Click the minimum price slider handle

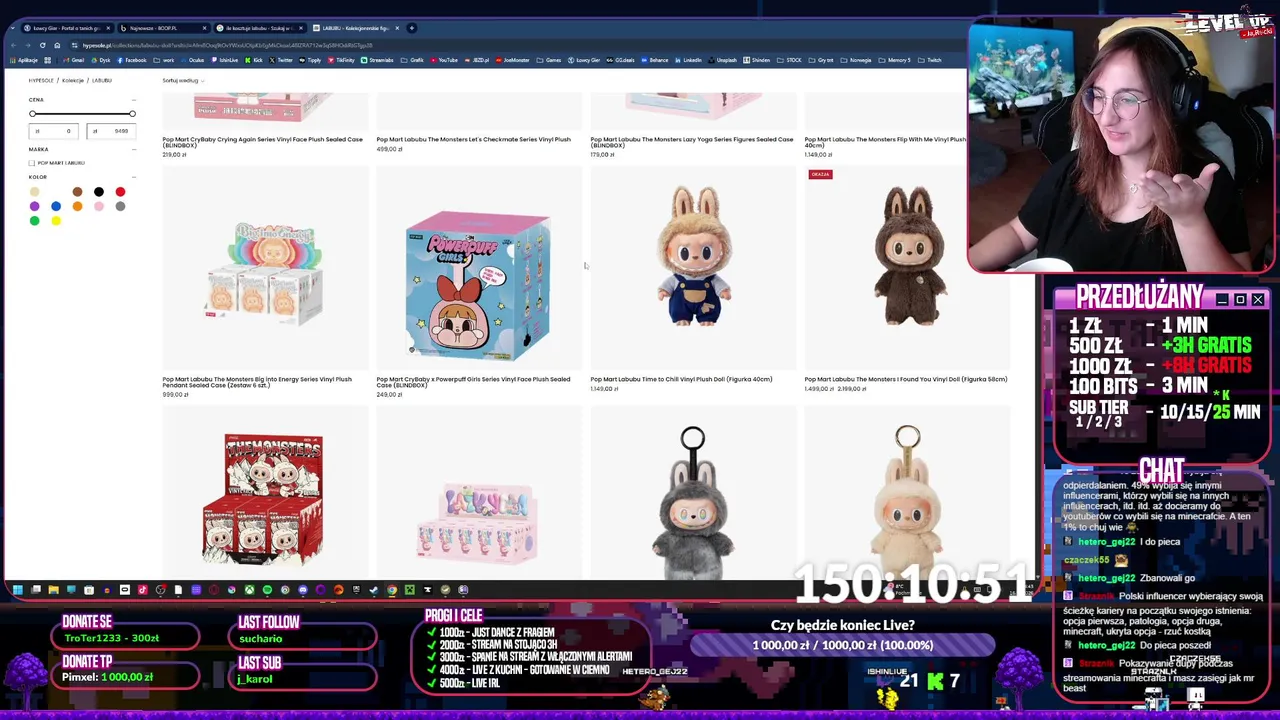click(32, 114)
